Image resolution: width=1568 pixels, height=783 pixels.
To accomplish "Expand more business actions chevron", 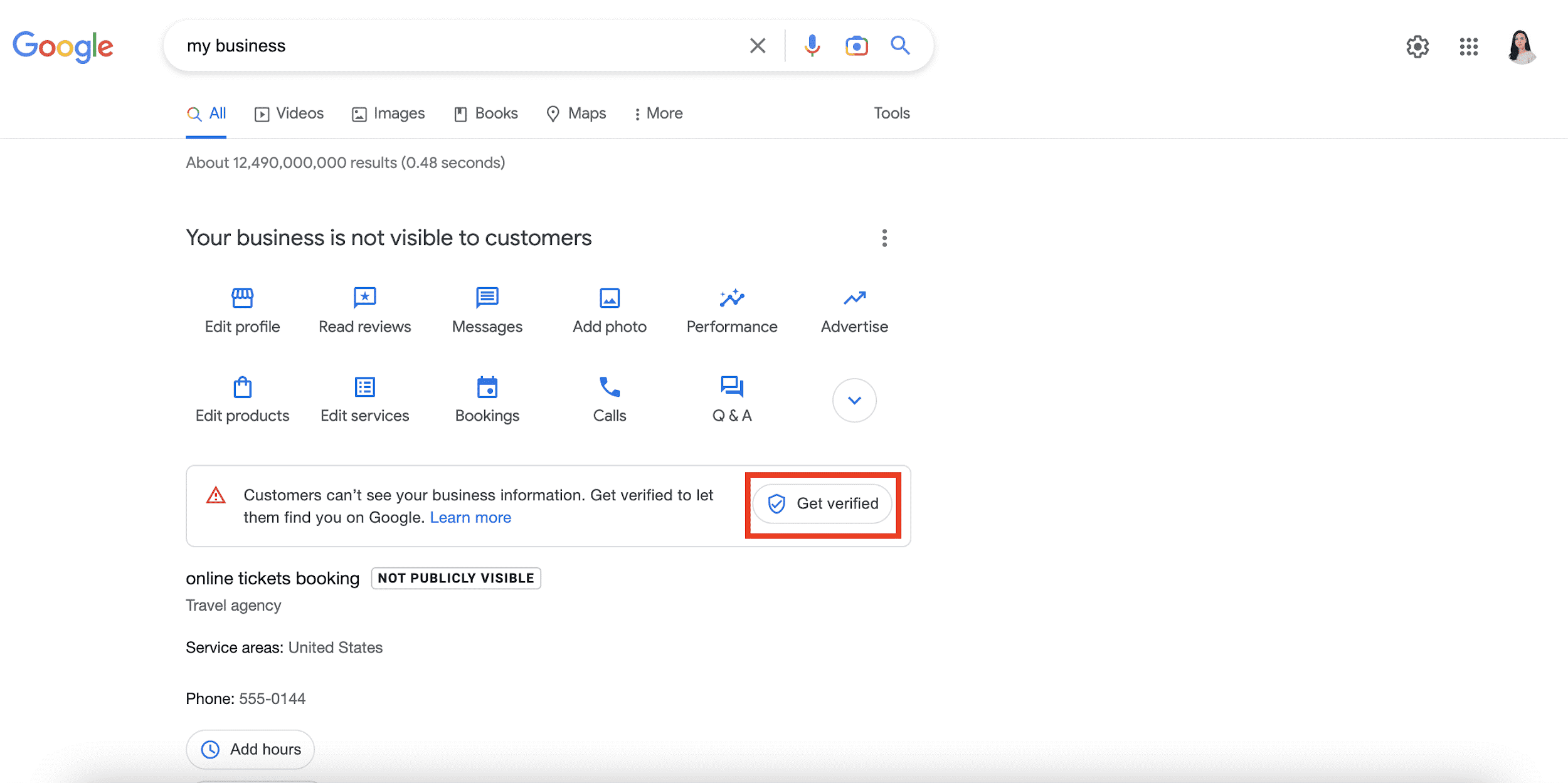I will click(x=854, y=400).
